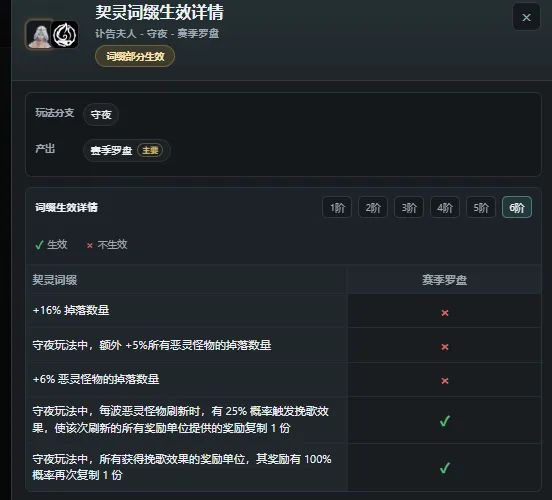Click the 100% 概率再次复制 affix text

click(182, 467)
